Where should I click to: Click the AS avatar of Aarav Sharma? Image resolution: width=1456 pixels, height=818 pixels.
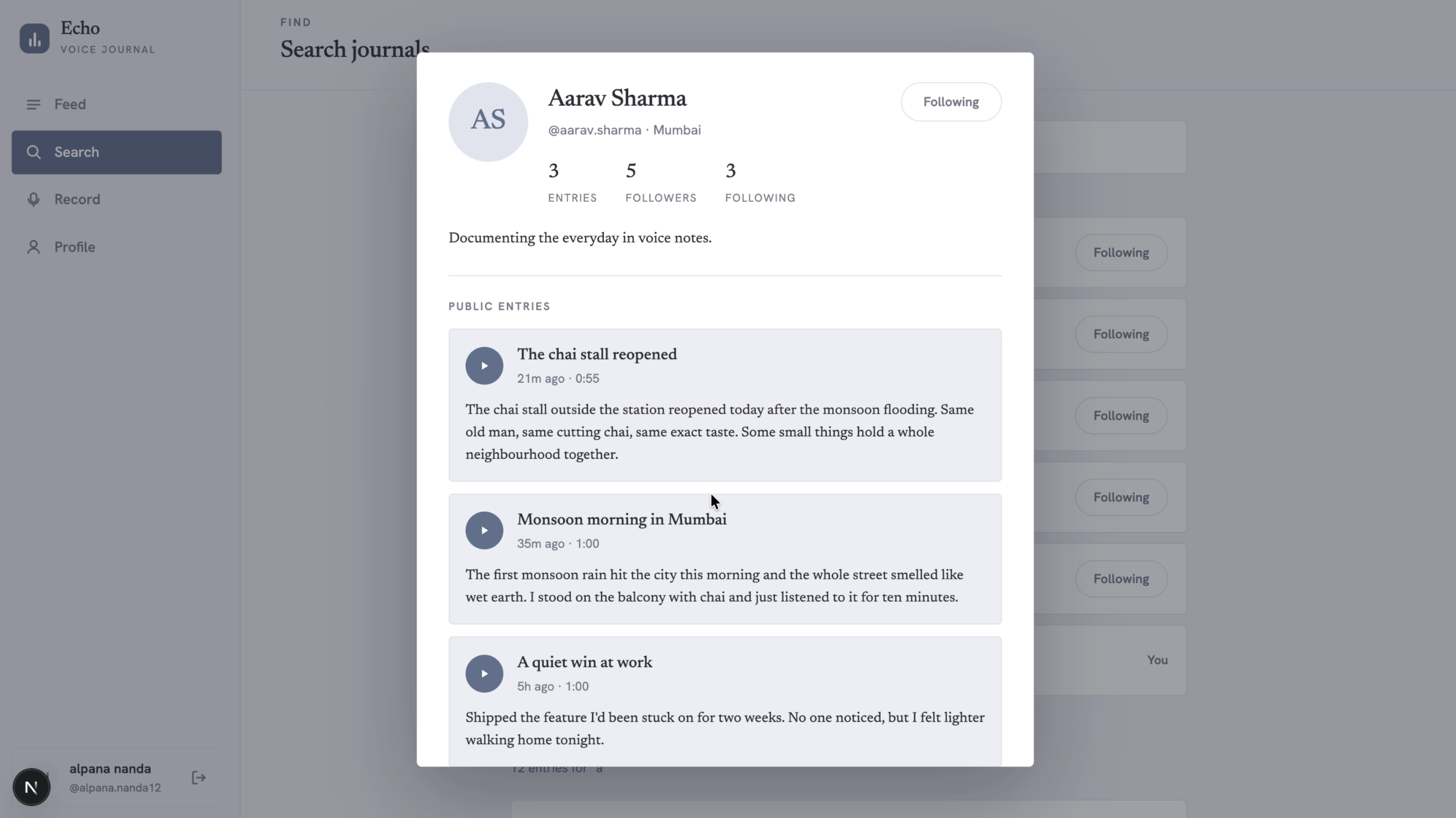(488, 122)
